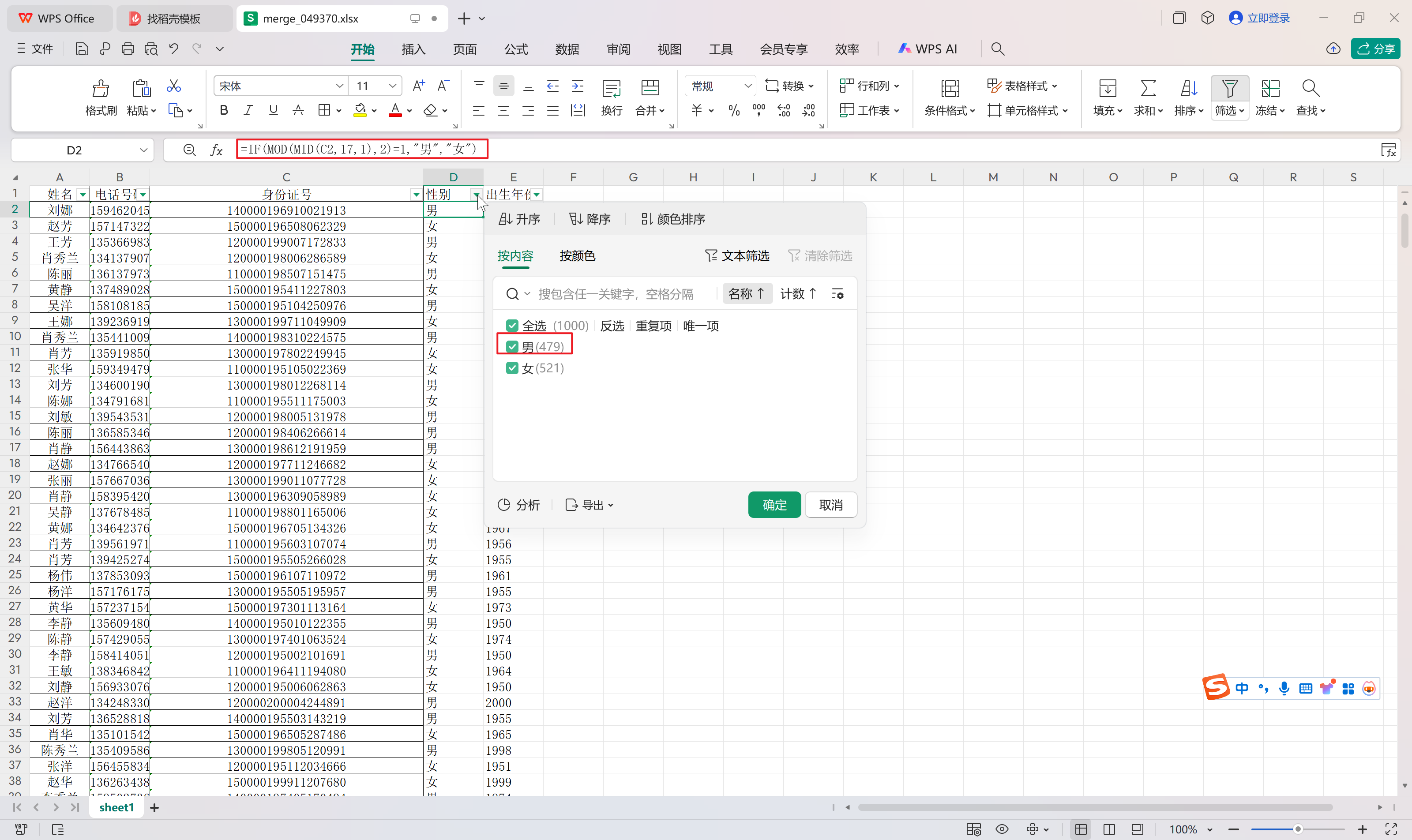The height and width of the screenshot is (840, 1412).
Task: Switch to the 数据 ribbon tab
Action: click(567, 49)
